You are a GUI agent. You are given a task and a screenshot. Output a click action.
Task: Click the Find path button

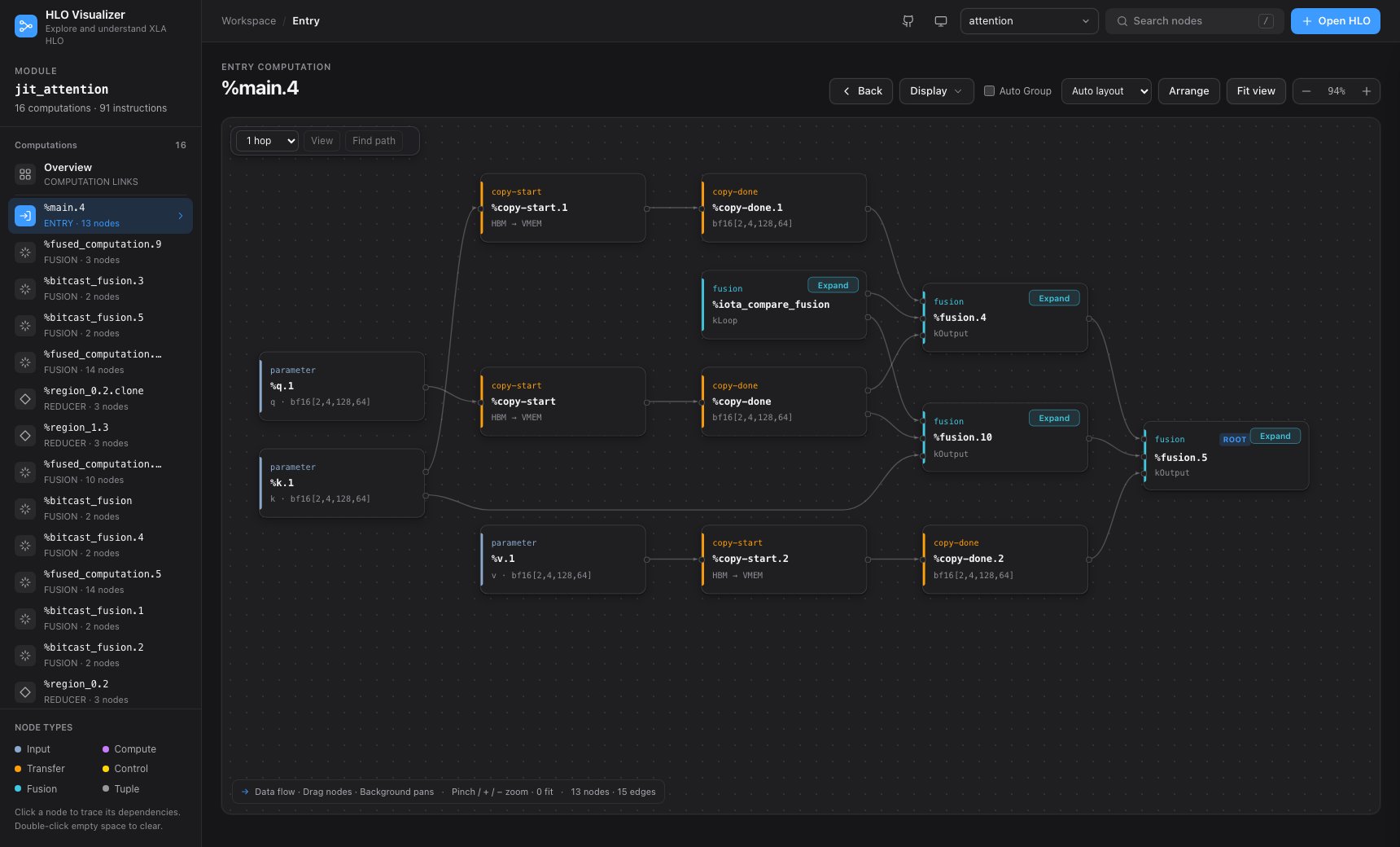(x=374, y=141)
